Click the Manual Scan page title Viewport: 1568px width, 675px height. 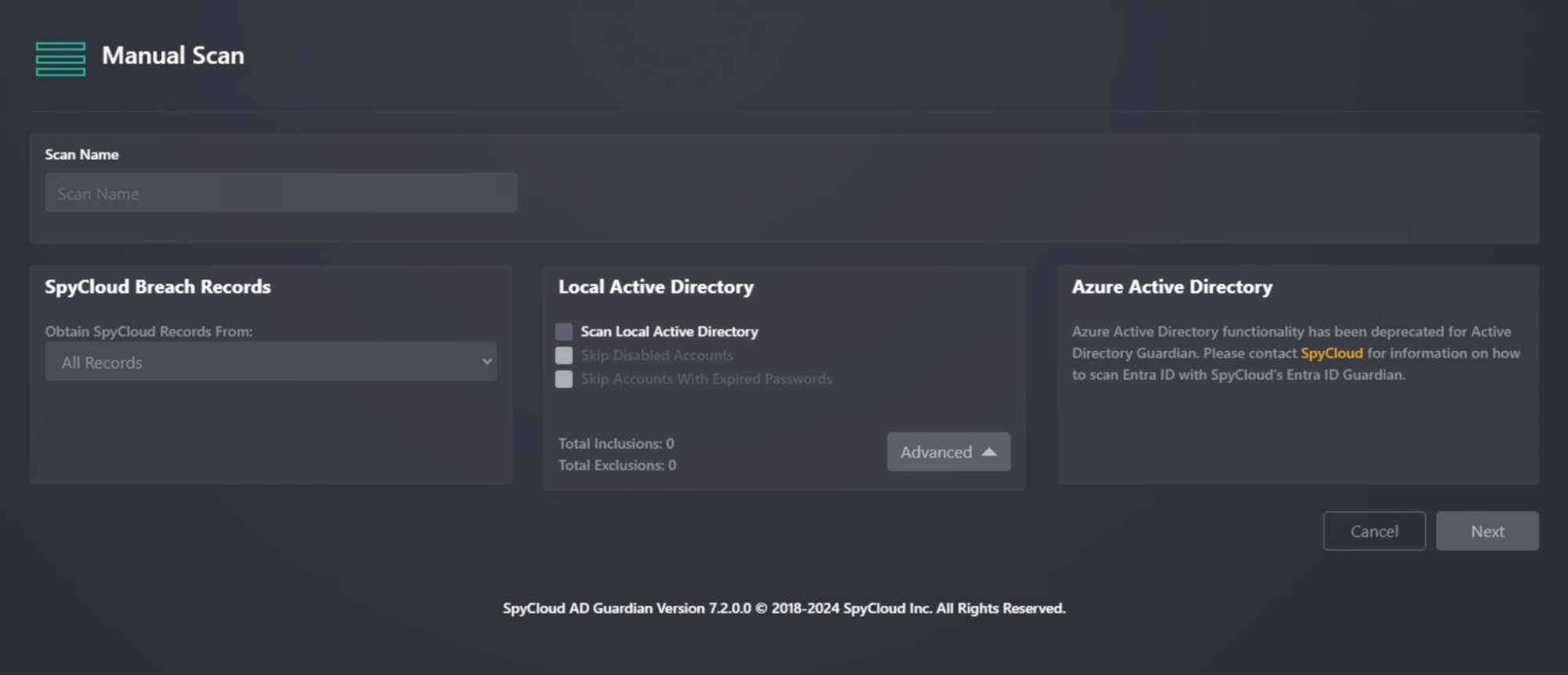coord(173,56)
